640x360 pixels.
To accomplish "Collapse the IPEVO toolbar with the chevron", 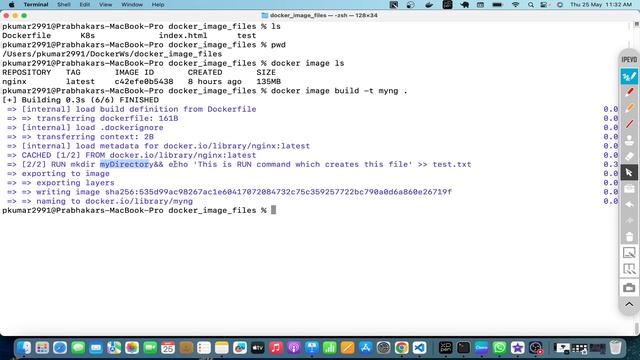I will (629, 304).
